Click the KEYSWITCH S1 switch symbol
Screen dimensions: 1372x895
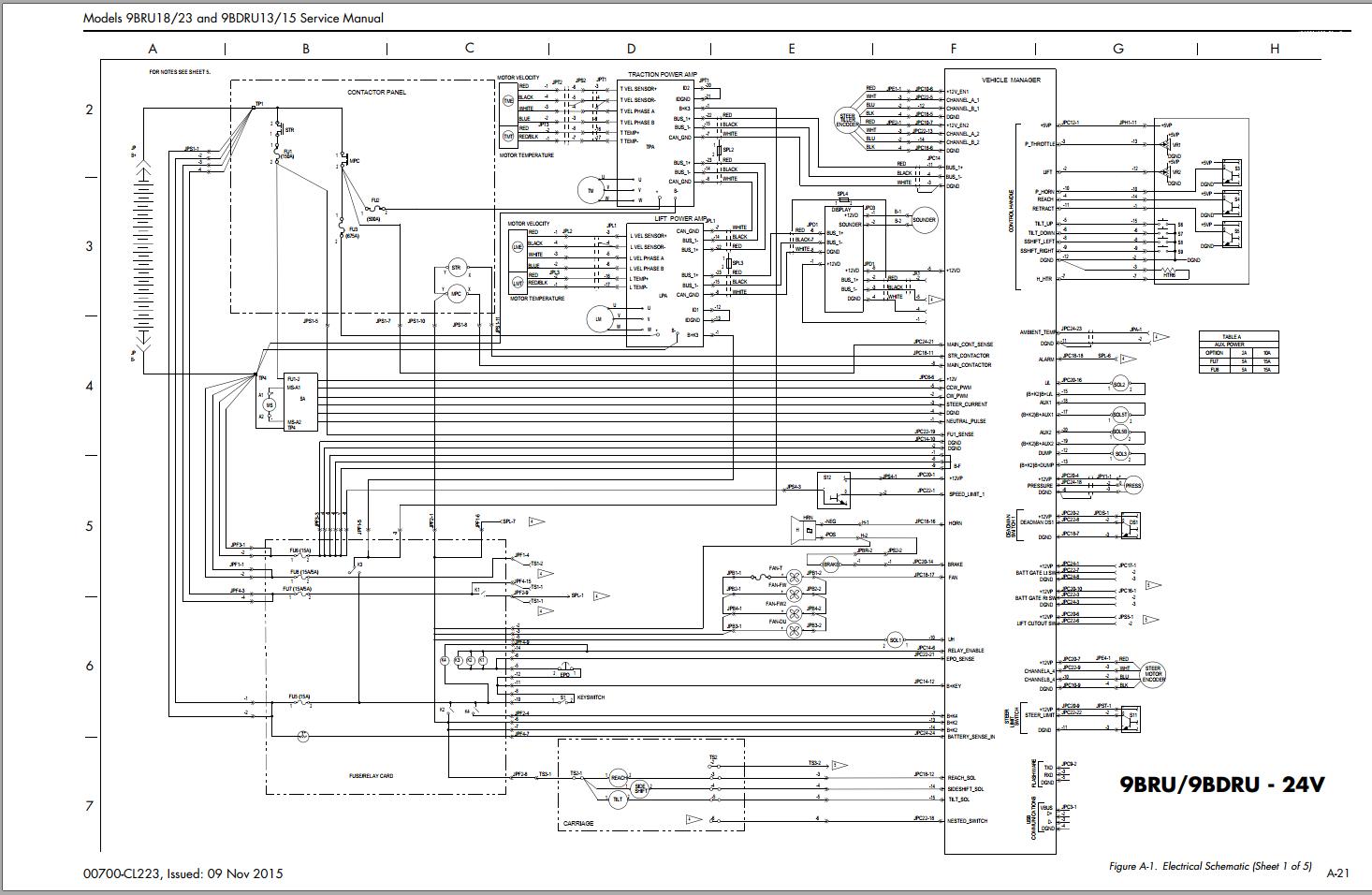pos(564,698)
